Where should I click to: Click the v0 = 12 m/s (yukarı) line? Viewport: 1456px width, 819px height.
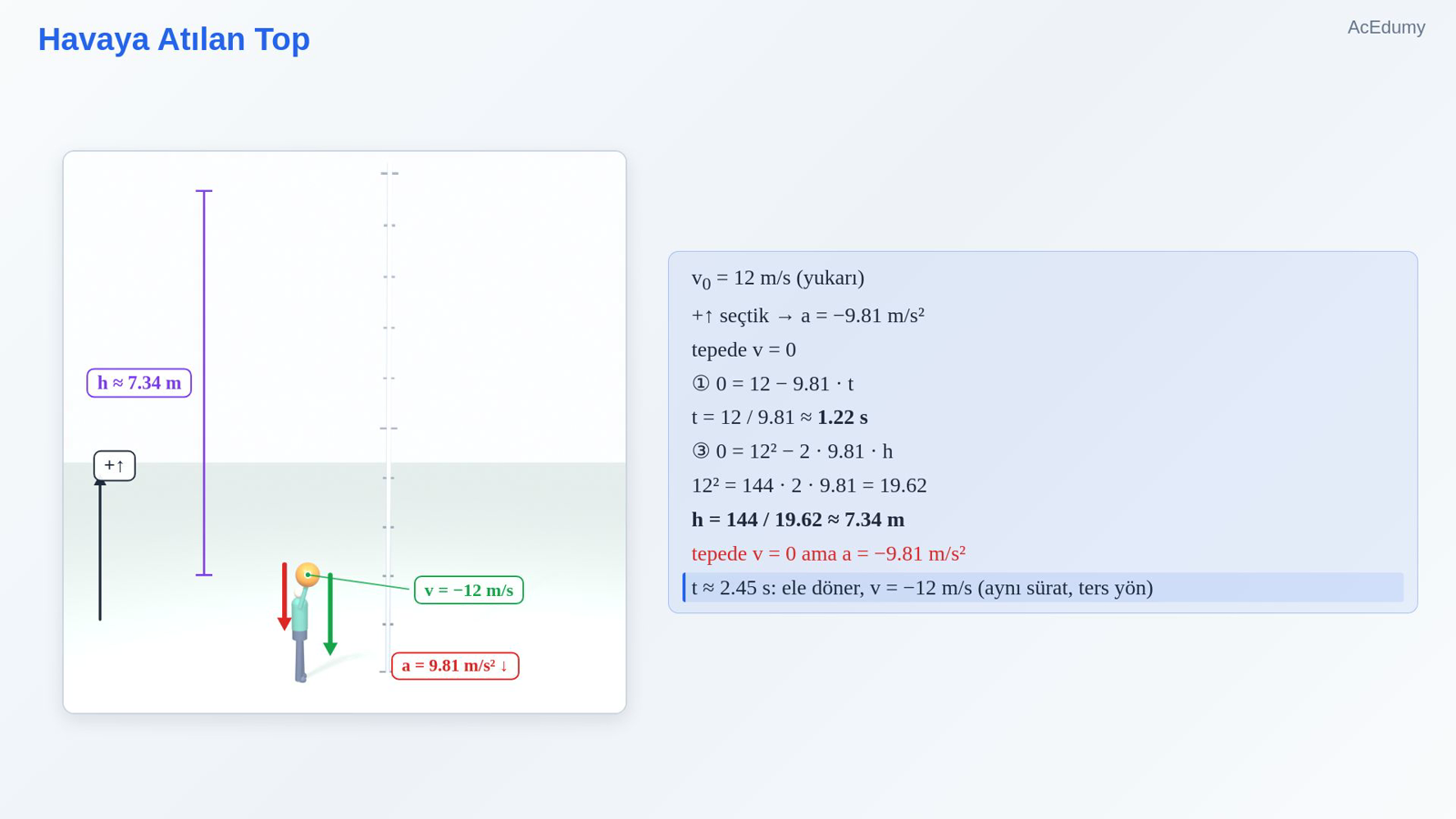click(x=778, y=278)
